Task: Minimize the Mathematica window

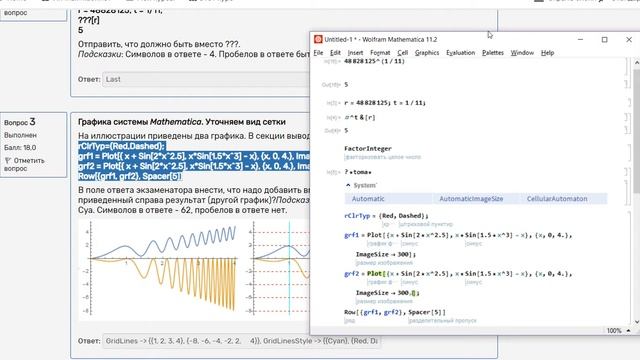Action: point(580,39)
